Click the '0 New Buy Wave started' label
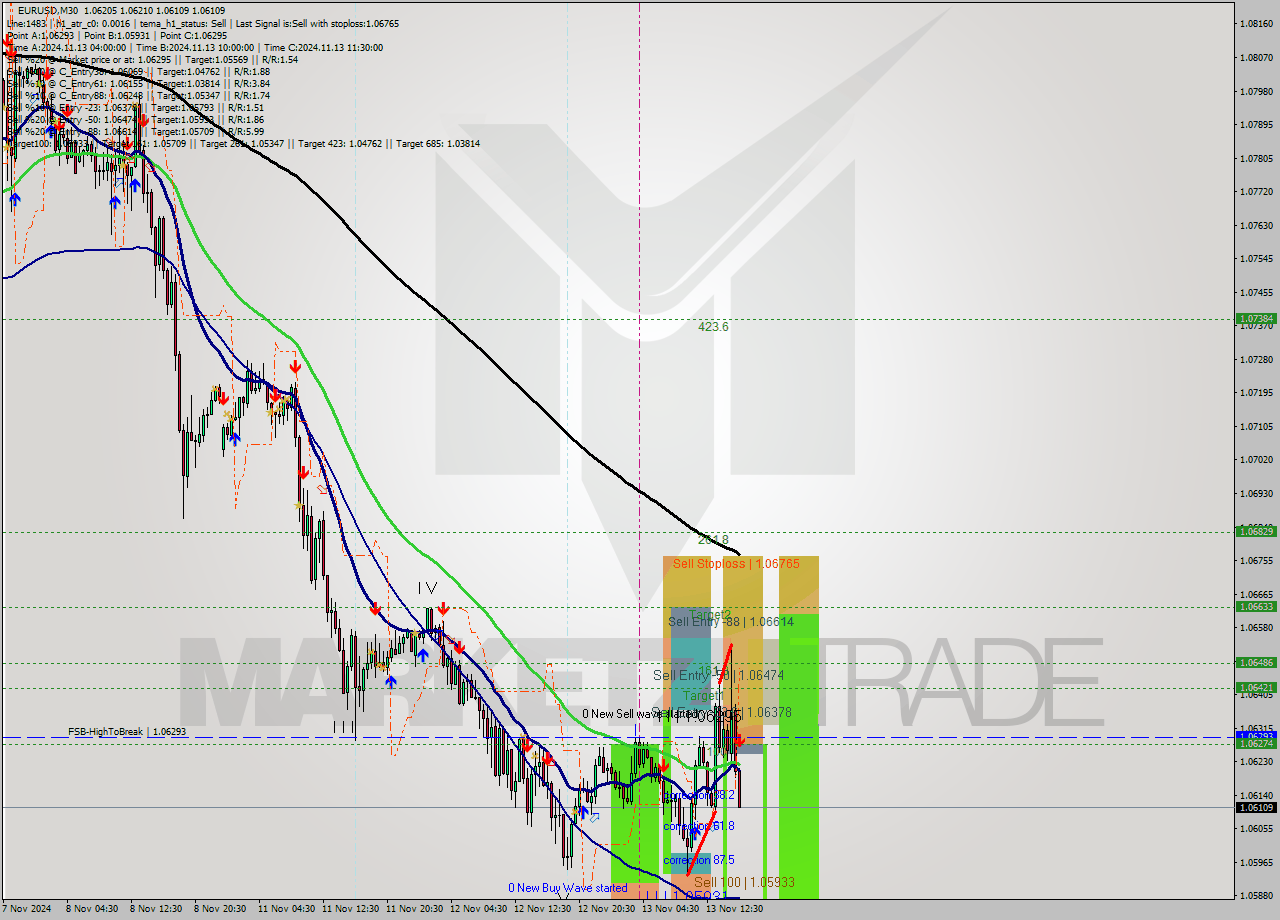1280x920 pixels. 568,888
